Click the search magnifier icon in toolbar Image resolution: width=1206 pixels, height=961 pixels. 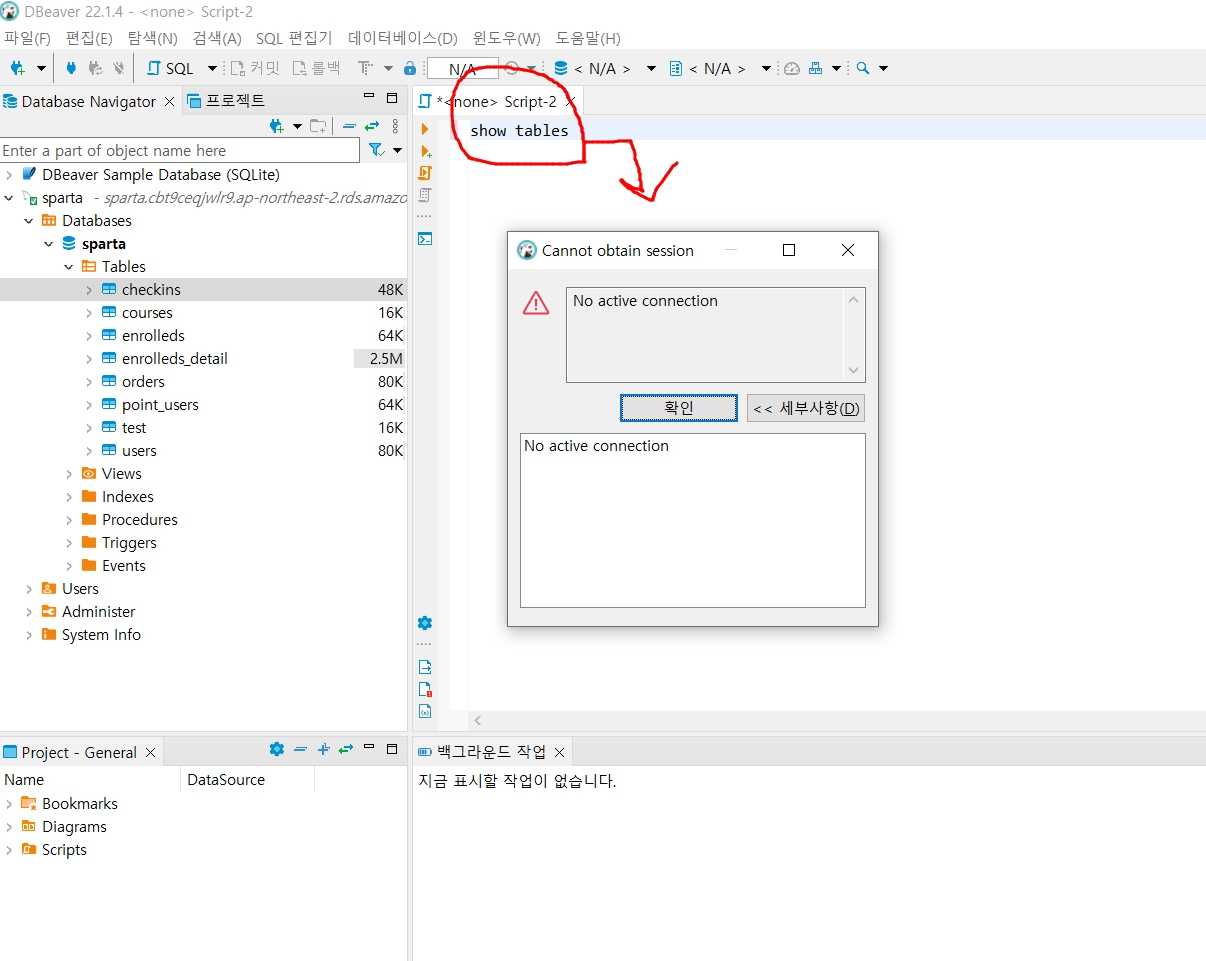point(863,68)
